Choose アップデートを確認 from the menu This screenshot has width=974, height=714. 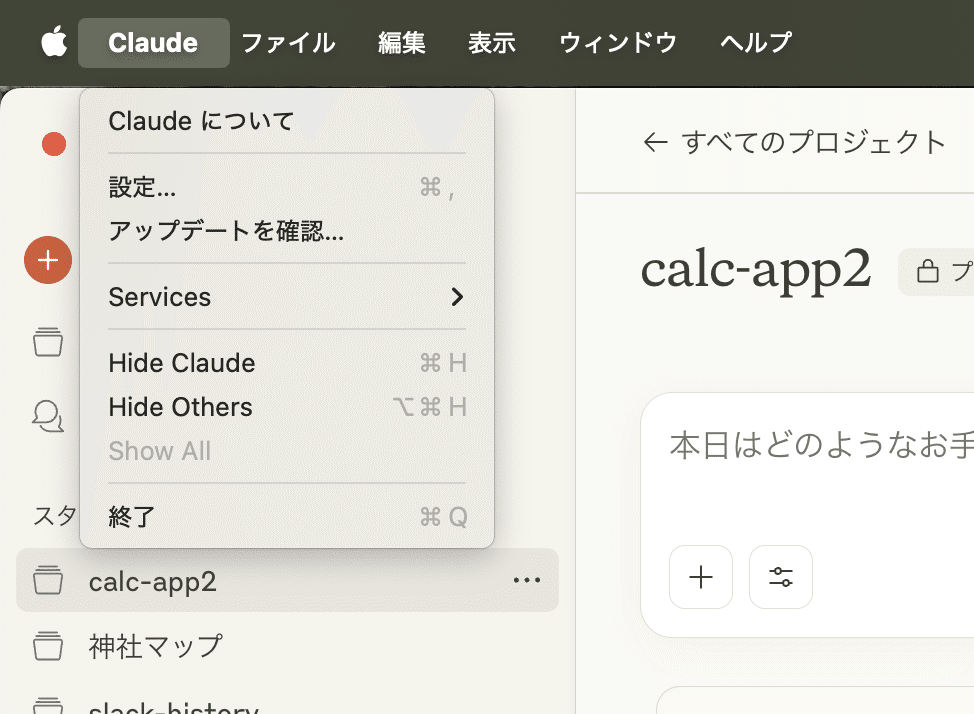[x=224, y=232]
